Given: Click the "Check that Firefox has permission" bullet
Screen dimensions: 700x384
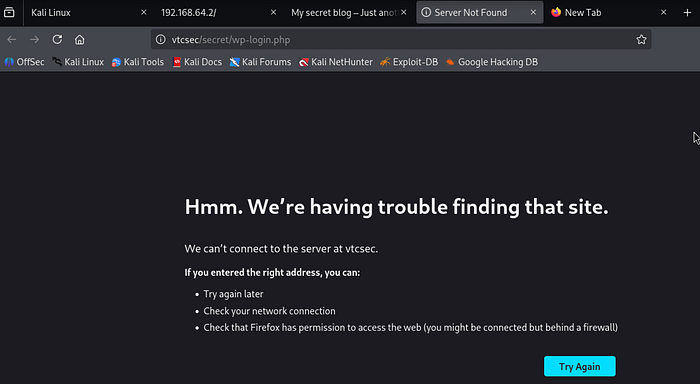Looking at the screenshot, I should pos(411,328).
